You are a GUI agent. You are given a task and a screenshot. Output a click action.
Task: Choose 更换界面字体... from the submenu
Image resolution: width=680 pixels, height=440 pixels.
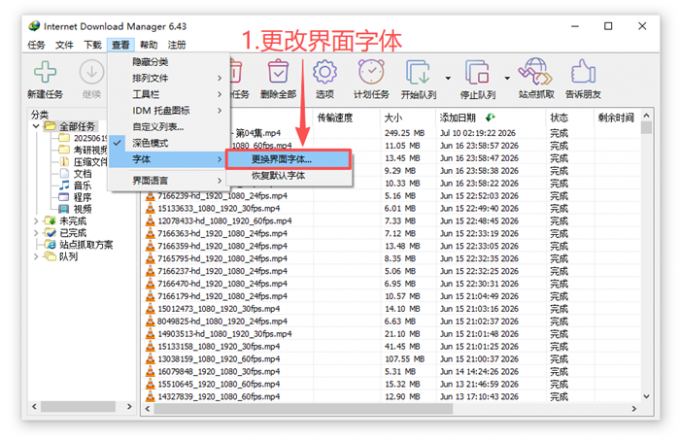[288, 159]
